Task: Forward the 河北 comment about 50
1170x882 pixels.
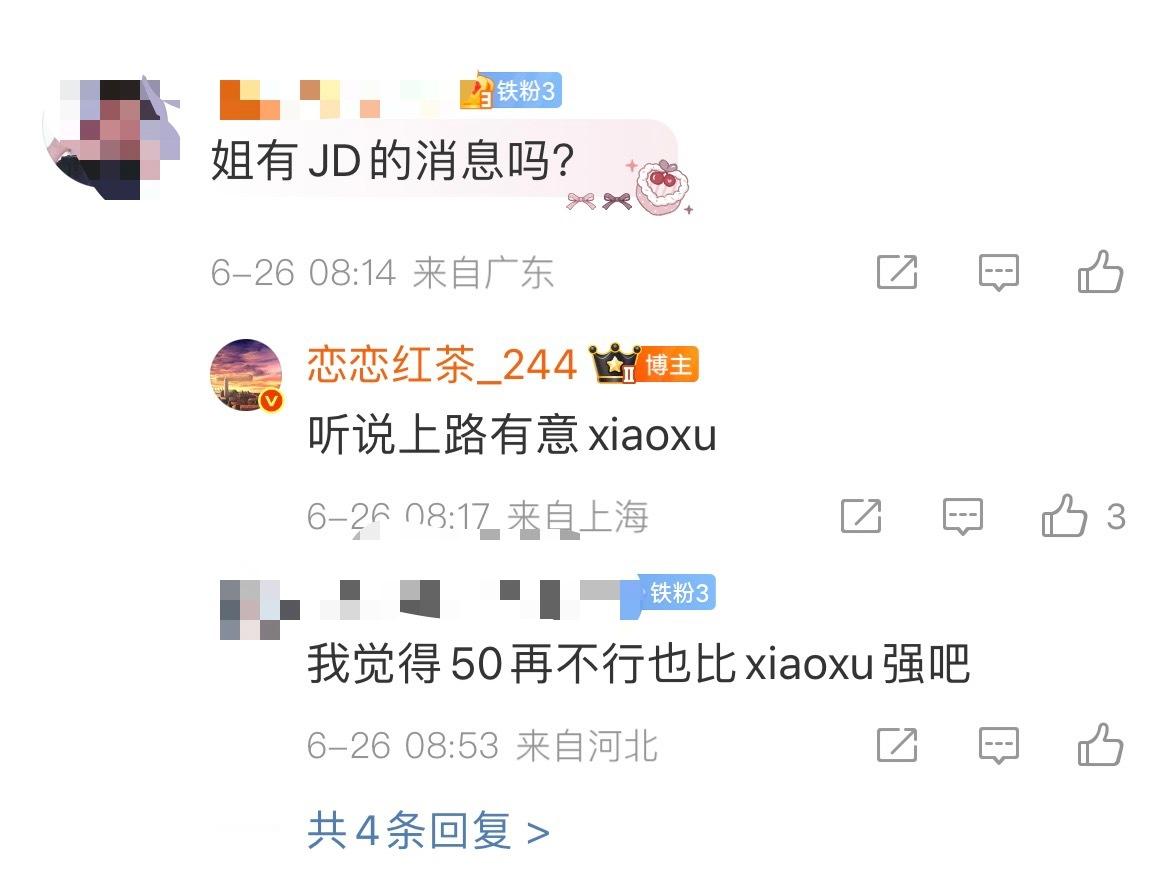Action: pos(896,745)
